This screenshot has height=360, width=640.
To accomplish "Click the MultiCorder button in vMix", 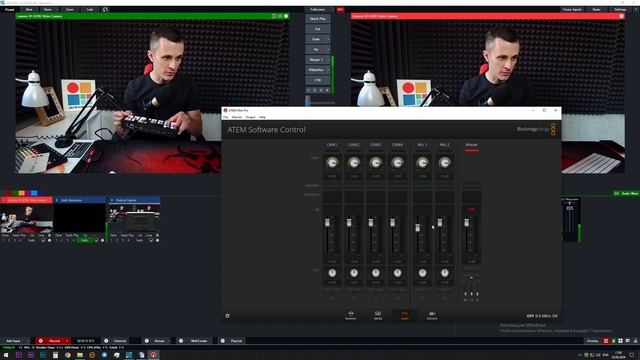I will [x=199, y=341].
